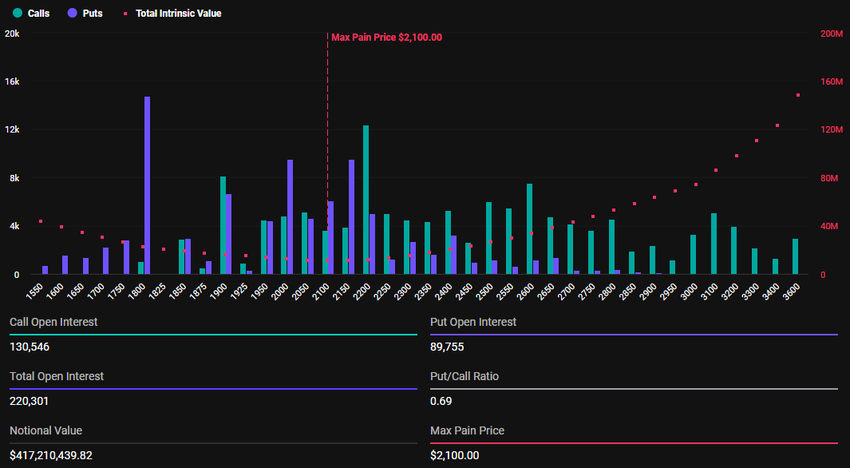This screenshot has width=850, height=468.
Task: Select the Notional Value figure $417,210,439.82
Action: pos(65,455)
